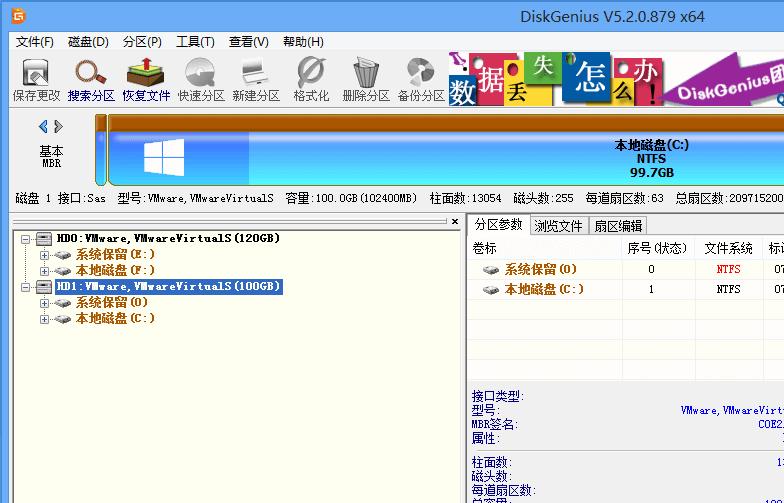Click 系统保留(0) name in partition table
The image size is (784, 503).
click(540, 270)
